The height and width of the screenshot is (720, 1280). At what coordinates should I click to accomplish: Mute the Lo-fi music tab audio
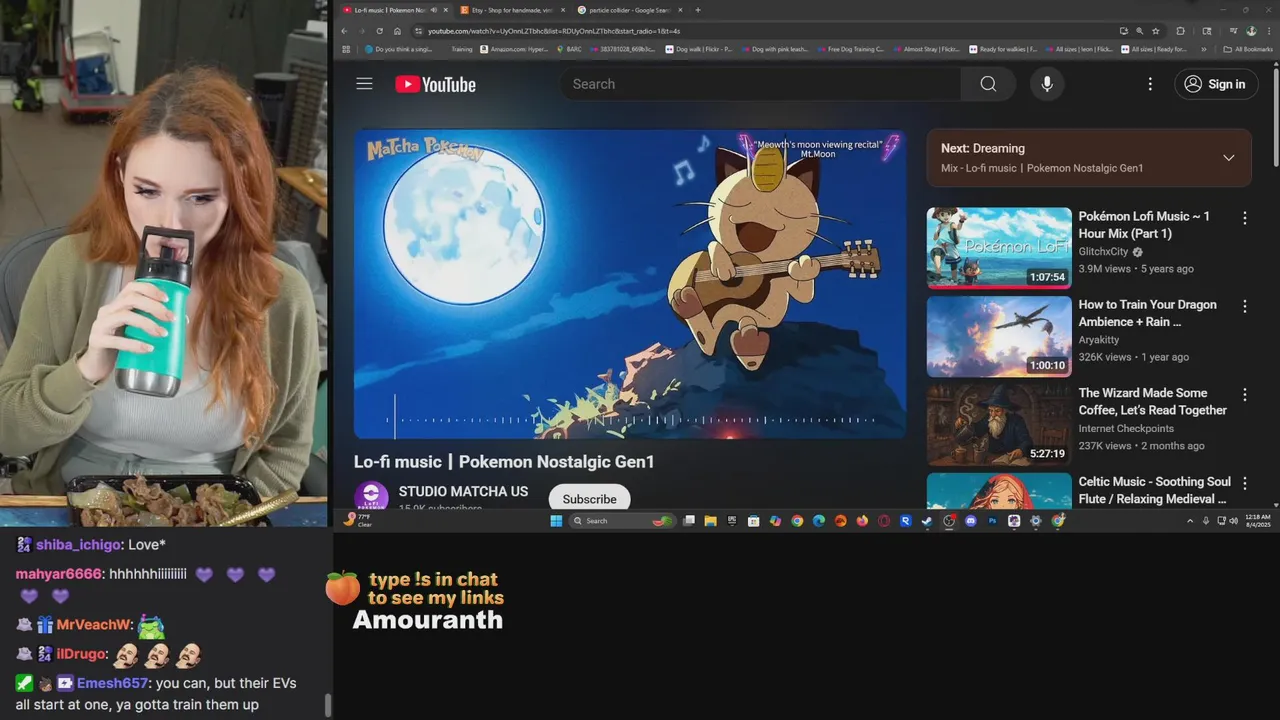coord(433,10)
